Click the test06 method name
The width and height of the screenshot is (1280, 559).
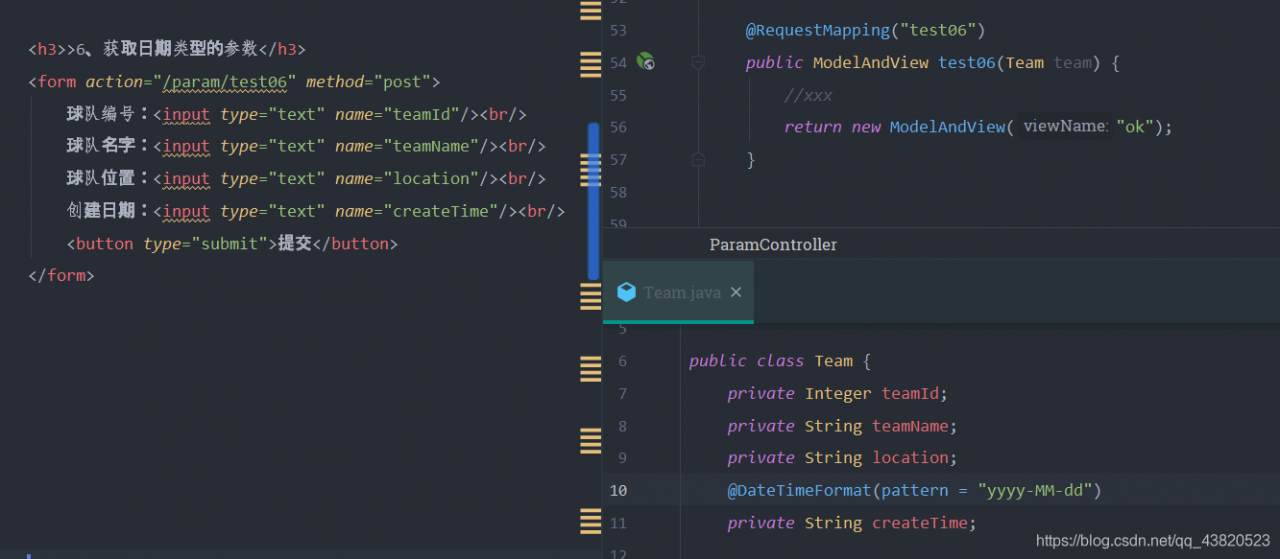966,62
